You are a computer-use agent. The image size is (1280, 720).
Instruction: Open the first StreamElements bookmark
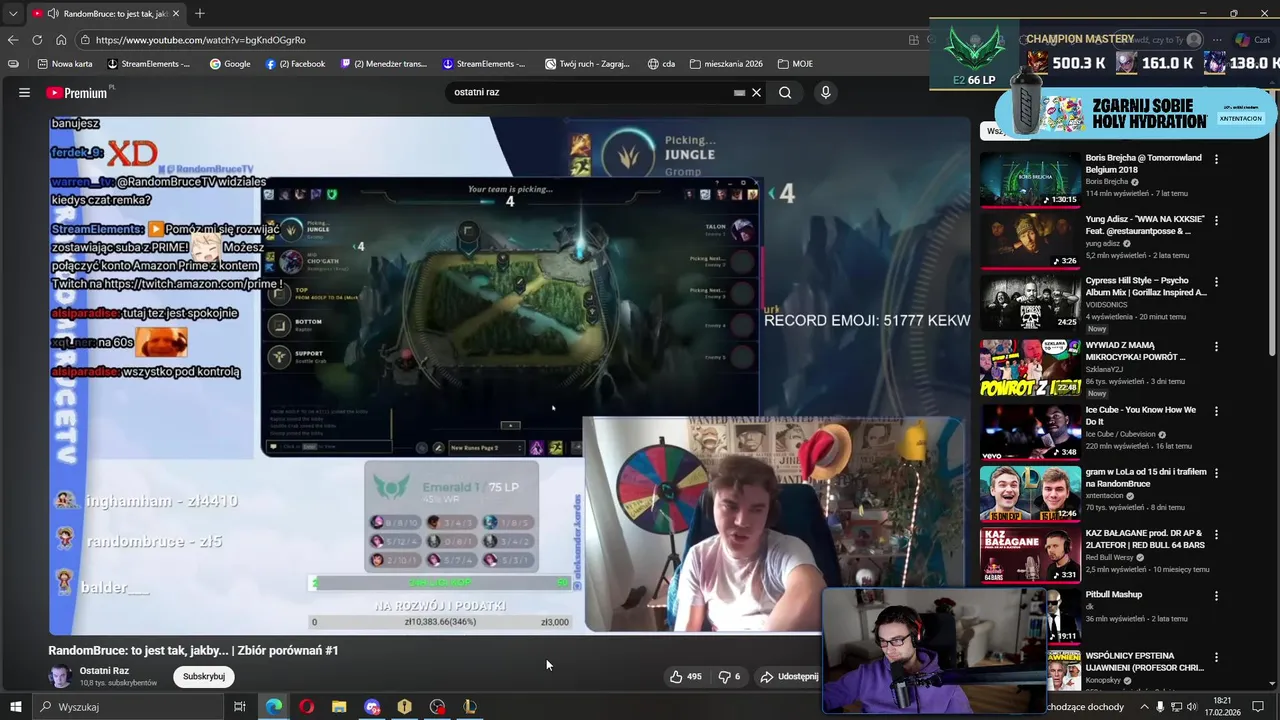click(x=148, y=64)
